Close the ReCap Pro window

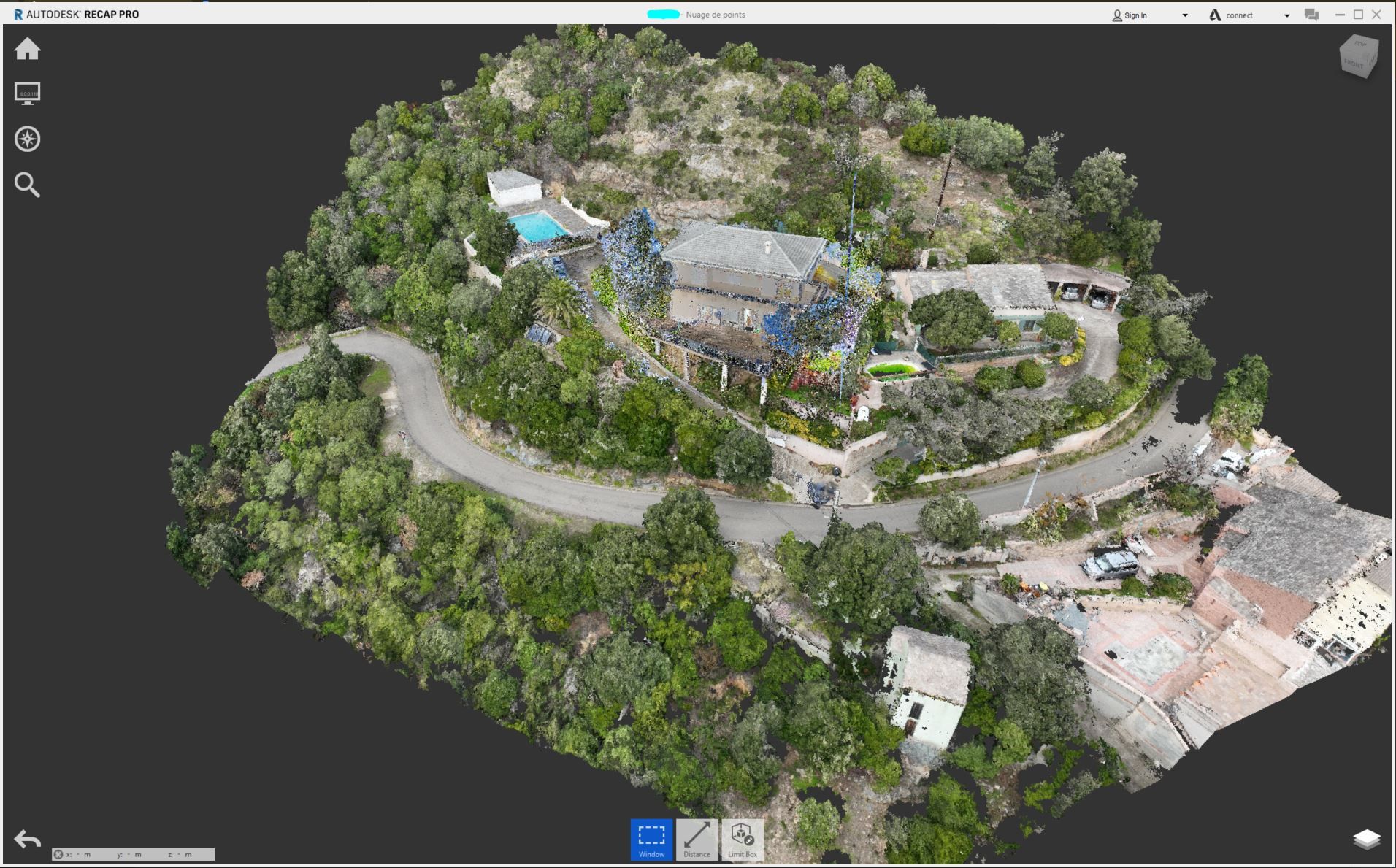click(1376, 15)
